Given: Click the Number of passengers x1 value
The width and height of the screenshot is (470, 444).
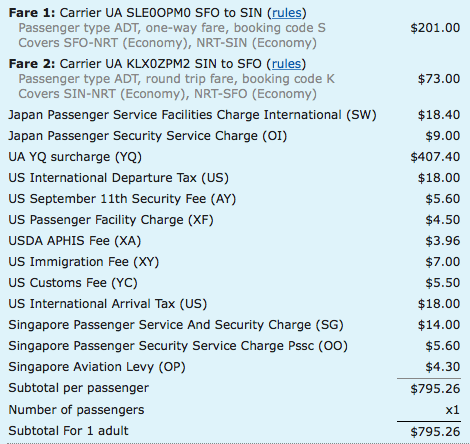Looking at the screenshot, I should click(x=453, y=410).
